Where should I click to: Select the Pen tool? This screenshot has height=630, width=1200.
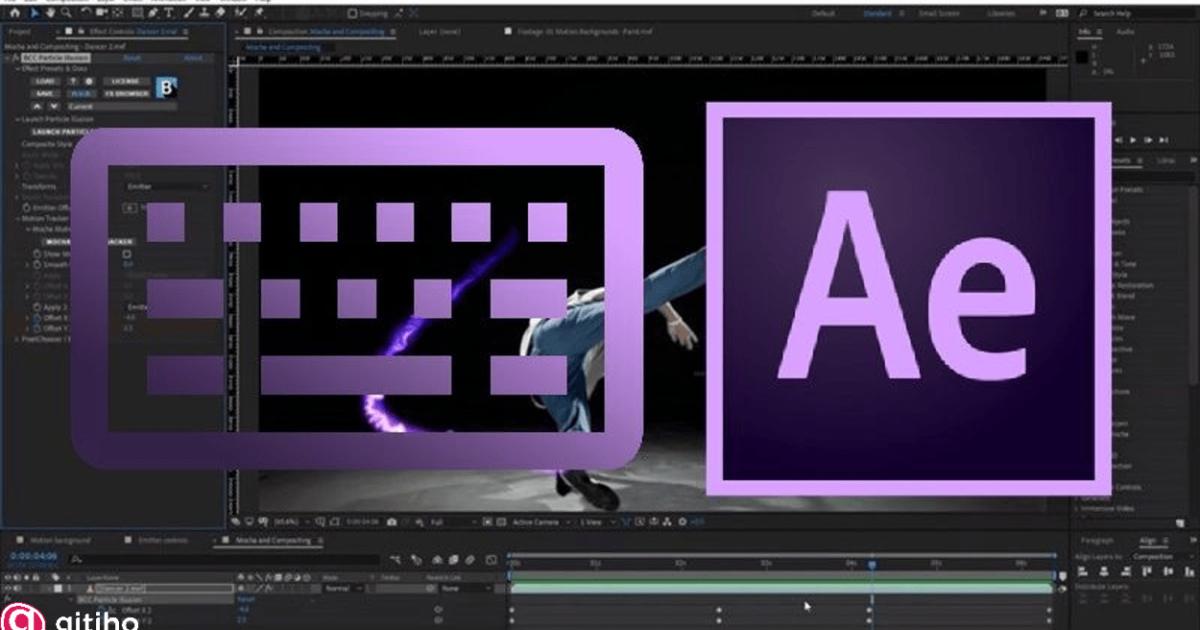(x=153, y=13)
